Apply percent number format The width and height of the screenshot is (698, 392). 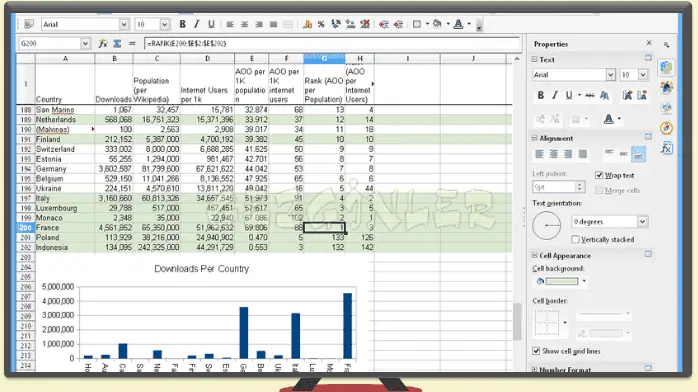click(321, 24)
